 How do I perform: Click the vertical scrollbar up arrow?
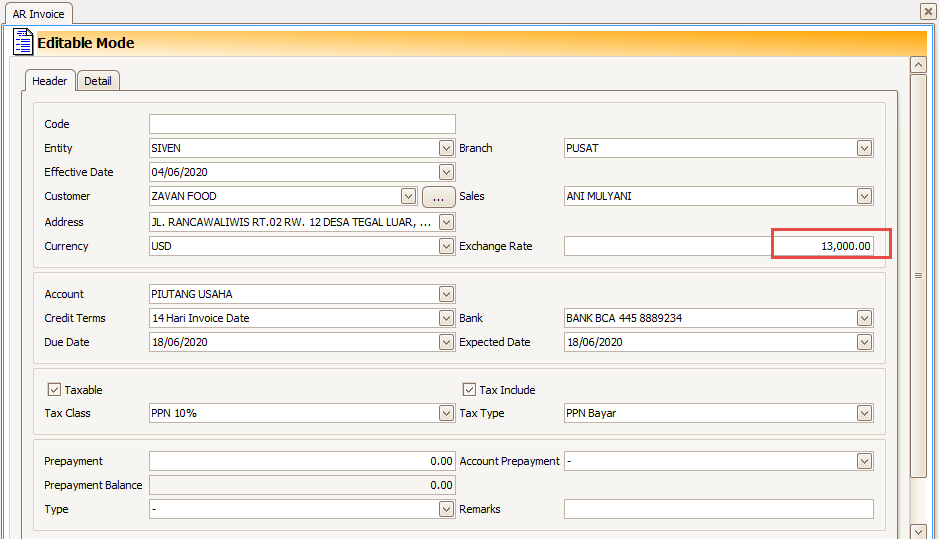click(919, 65)
